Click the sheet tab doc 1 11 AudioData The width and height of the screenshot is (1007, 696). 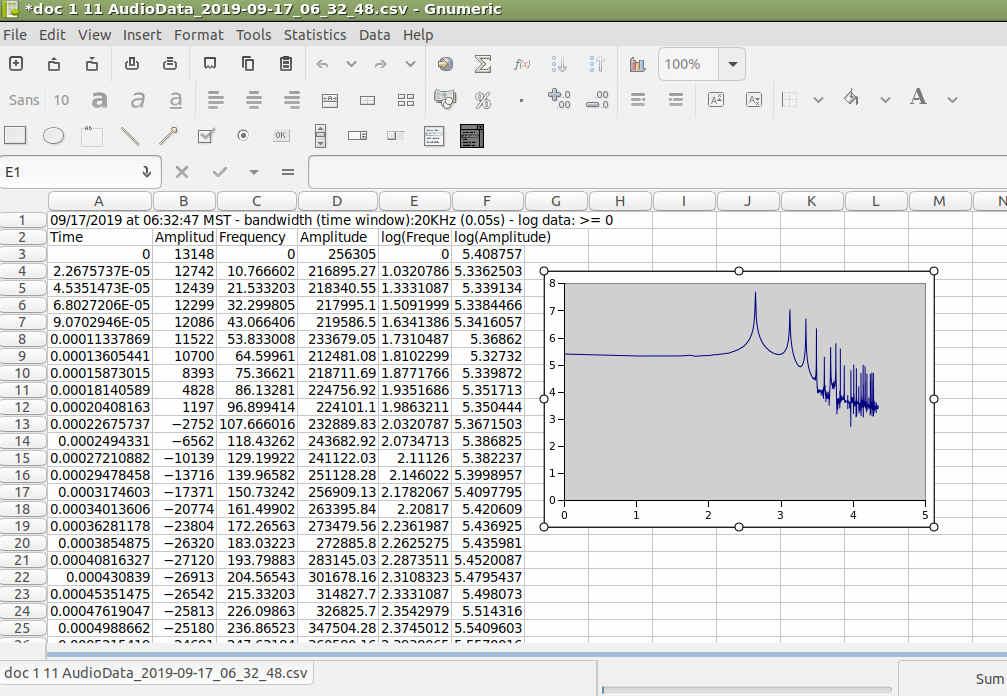coord(155,672)
